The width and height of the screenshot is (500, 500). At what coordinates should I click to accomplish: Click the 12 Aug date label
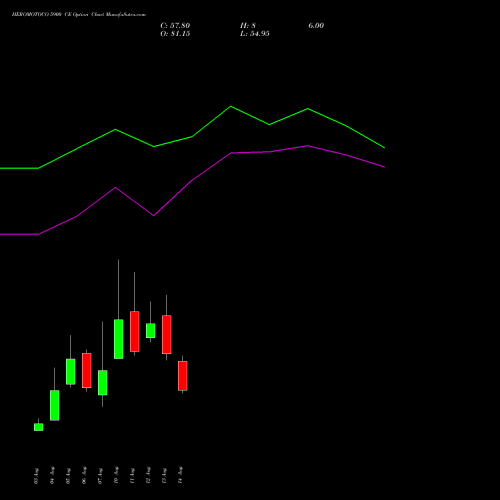coord(148,476)
